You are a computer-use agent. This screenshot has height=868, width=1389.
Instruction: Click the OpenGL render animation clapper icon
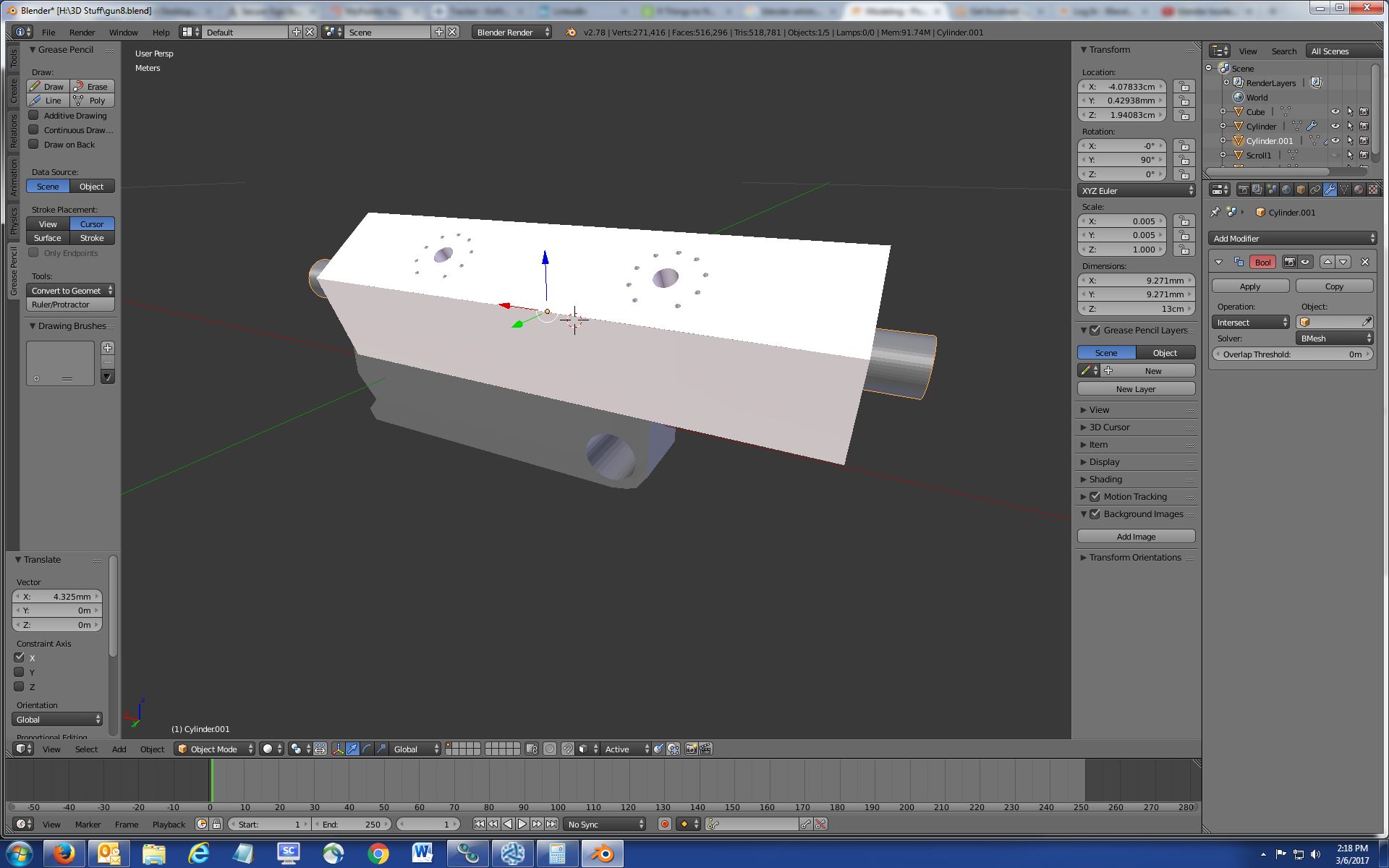[705, 749]
